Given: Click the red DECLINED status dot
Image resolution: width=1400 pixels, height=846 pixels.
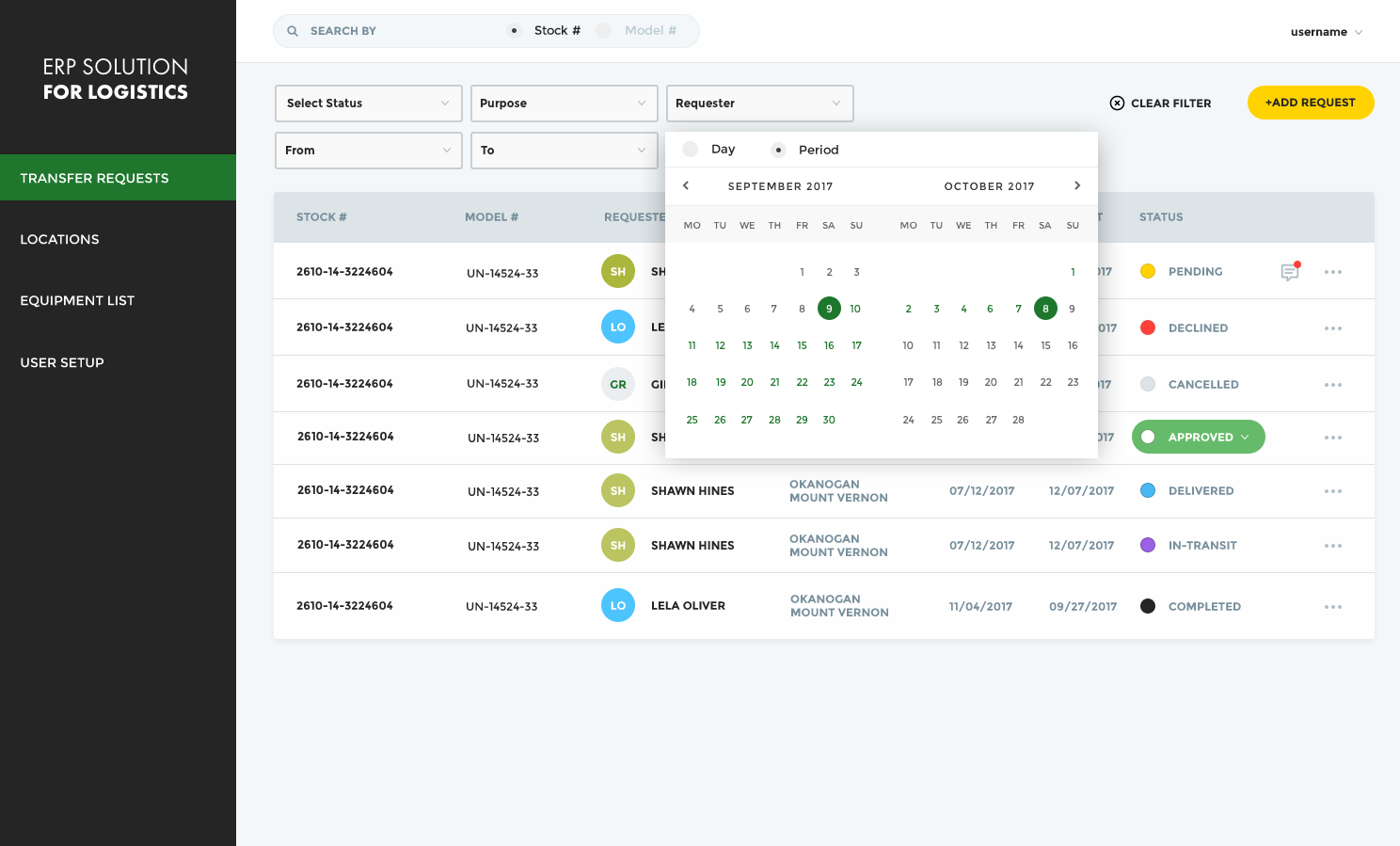Looking at the screenshot, I should click(1148, 327).
